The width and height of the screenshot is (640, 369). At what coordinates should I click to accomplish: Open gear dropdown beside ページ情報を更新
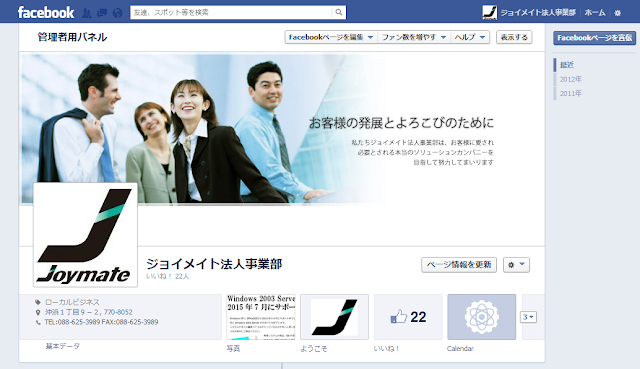point(516,265)
